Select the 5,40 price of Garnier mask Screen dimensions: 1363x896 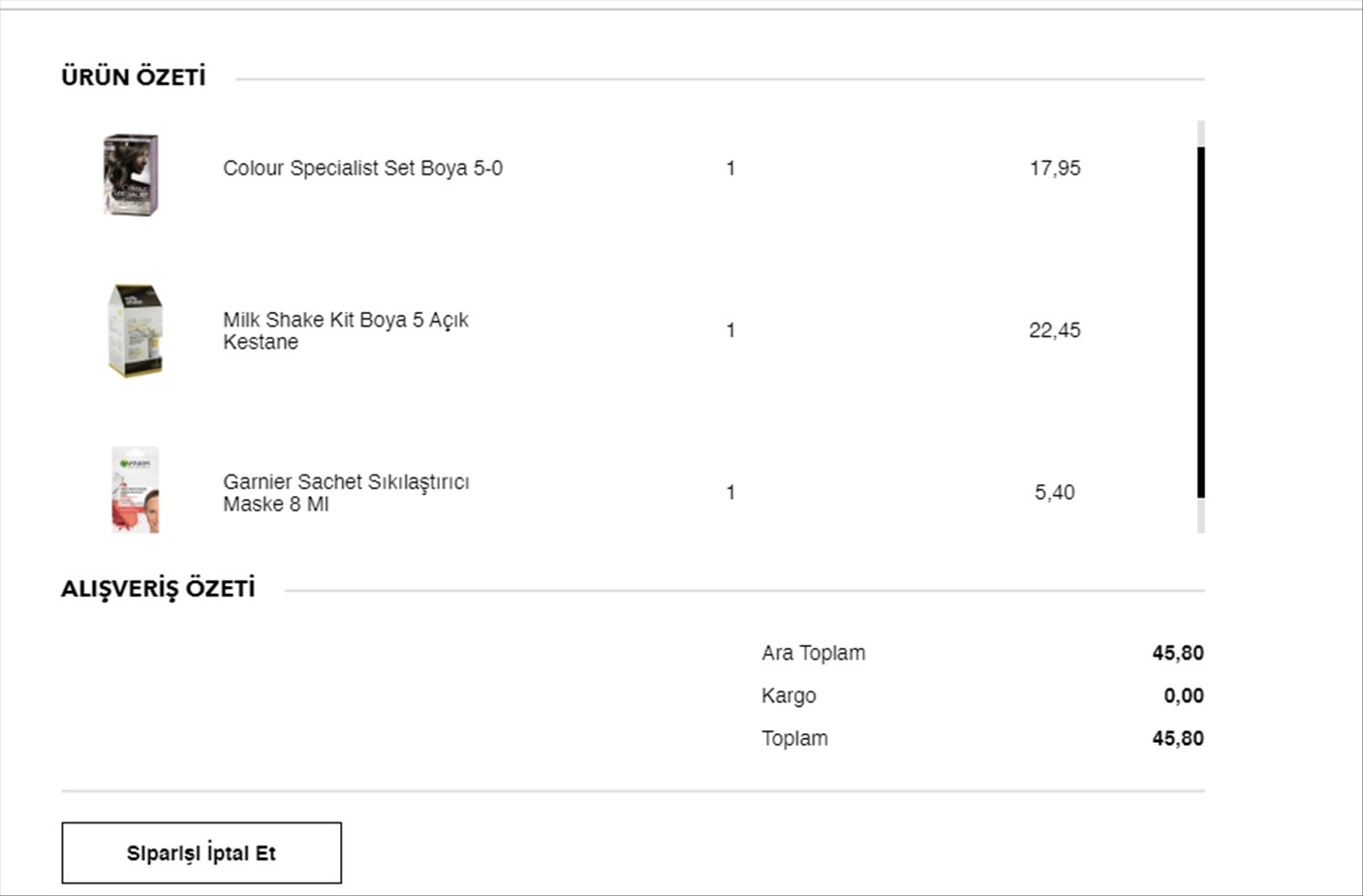tap(1055, 492)
